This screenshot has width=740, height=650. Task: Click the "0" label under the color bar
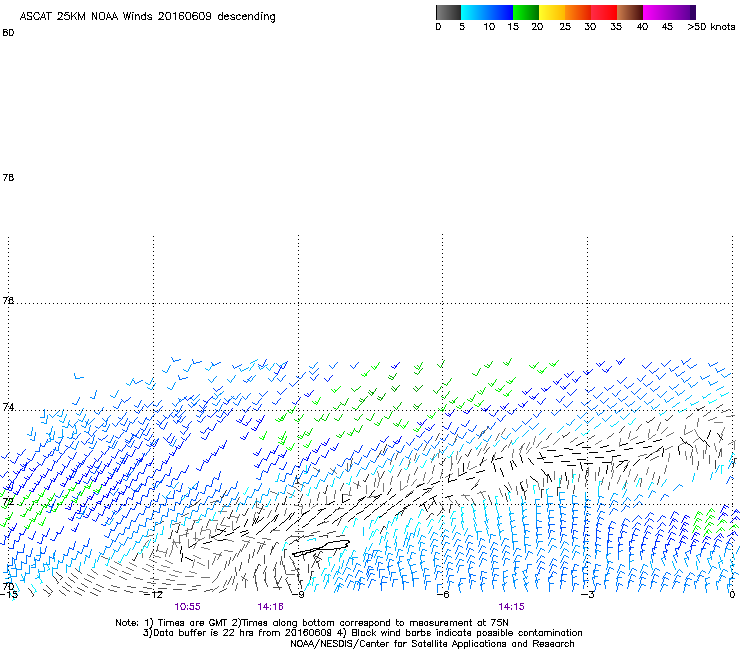pos(438,27)
